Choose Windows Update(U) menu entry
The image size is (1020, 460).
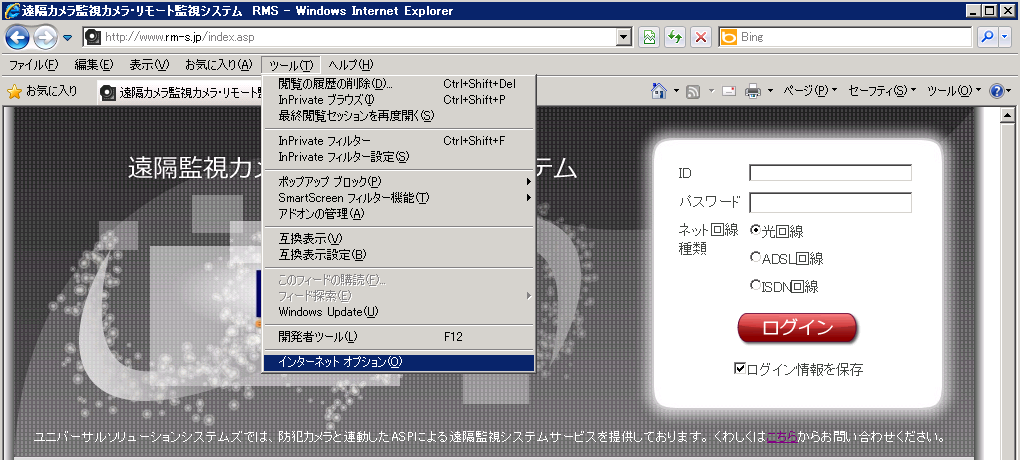point(398,312)
